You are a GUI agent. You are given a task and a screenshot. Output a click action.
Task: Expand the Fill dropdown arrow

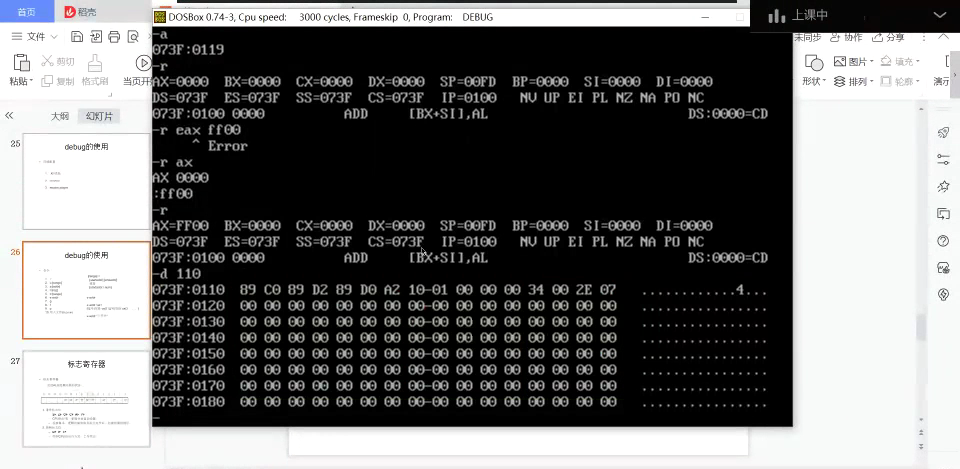pos(917,62)
